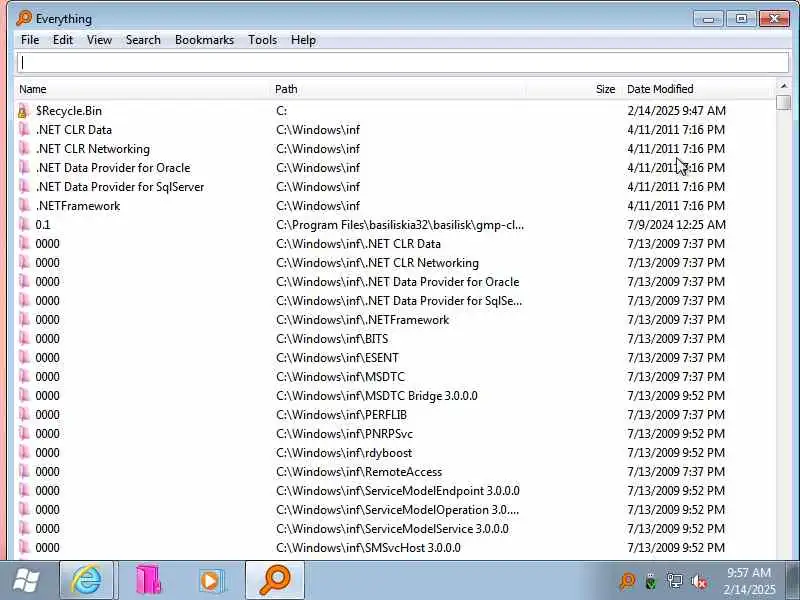
Task: Click path C:\Windows\inf\.NET Data Provider for SqlSe...
Action: tap(399, 301)
